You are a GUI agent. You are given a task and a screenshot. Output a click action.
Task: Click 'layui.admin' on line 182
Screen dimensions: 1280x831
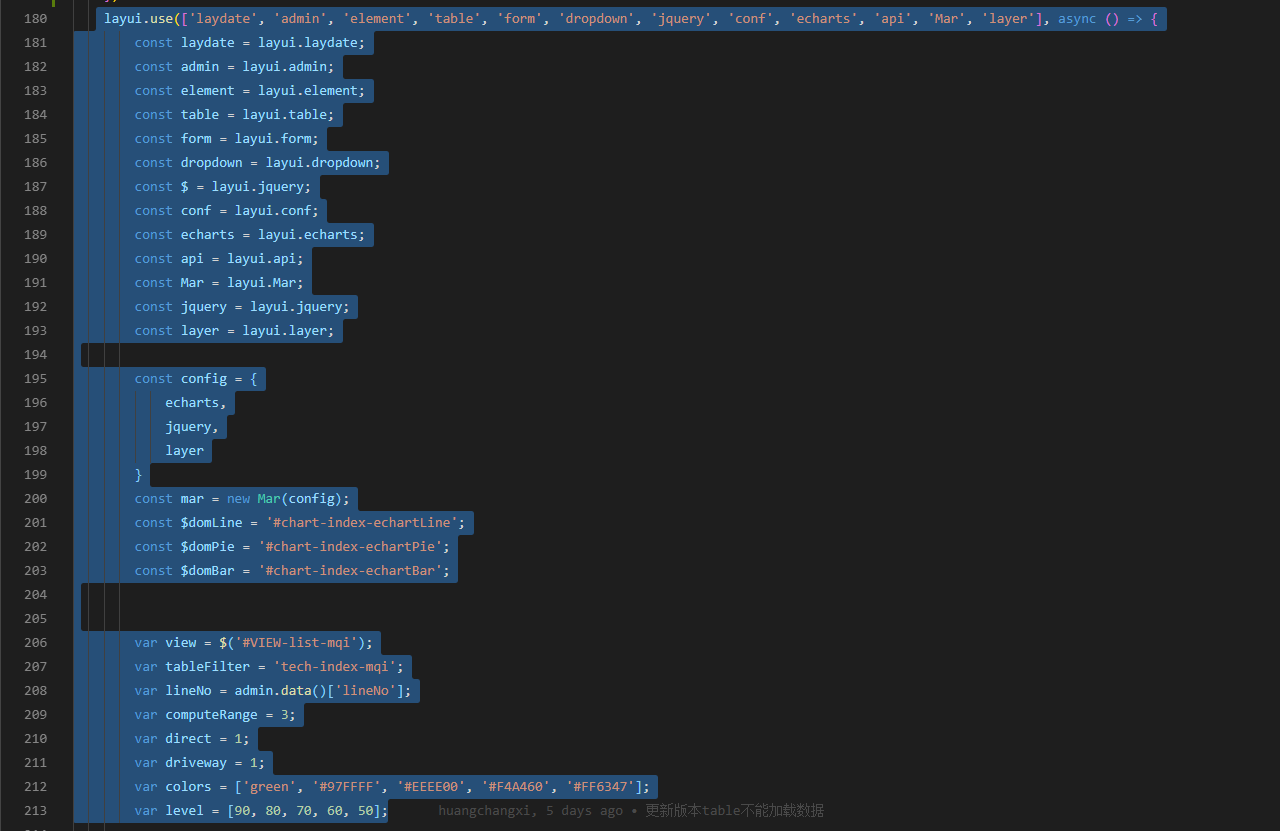click(x=285, y=67)
